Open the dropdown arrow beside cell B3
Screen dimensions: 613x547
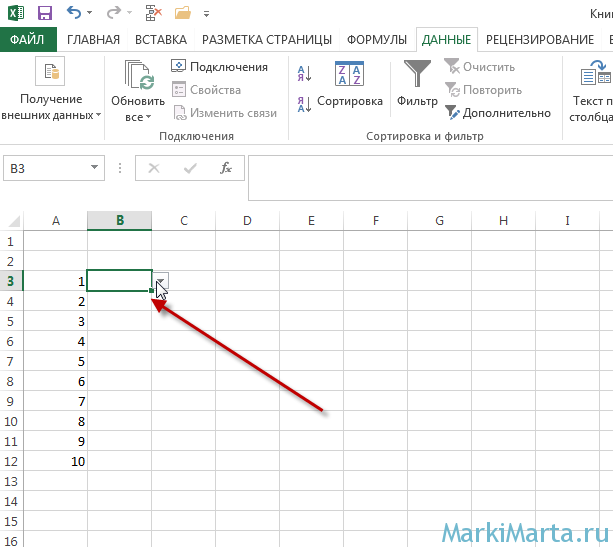161,280
